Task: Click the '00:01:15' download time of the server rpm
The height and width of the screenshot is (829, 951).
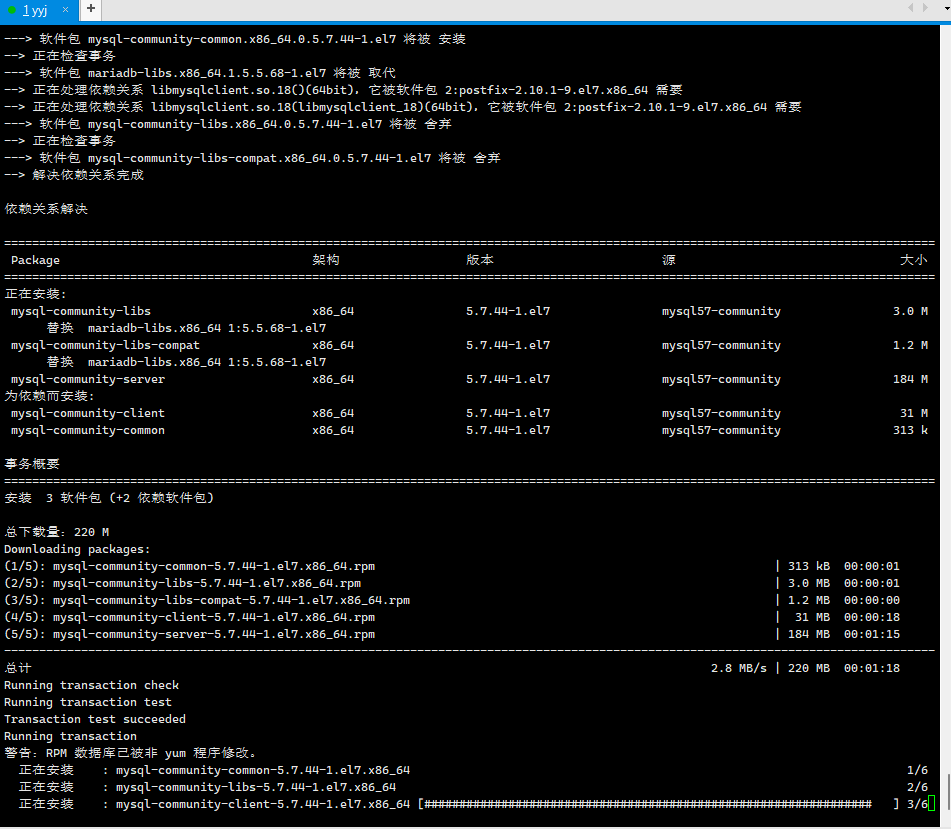Action: tap(872, 634)
